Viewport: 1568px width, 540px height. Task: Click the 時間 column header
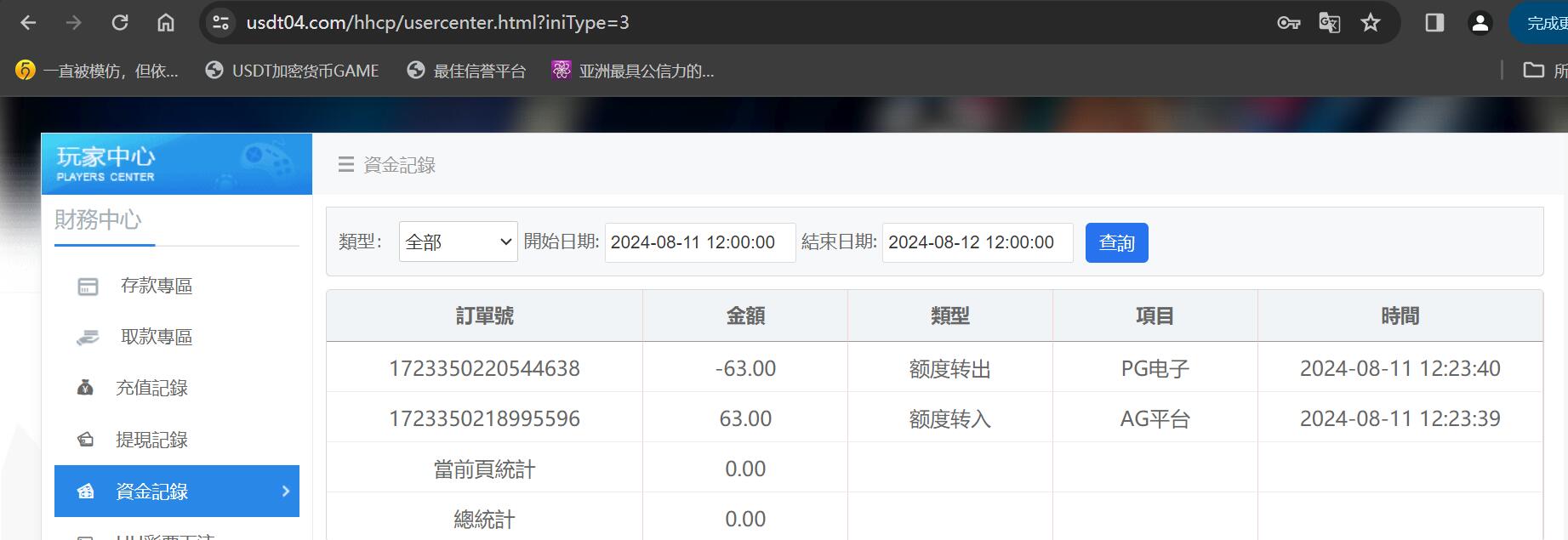tap(1400, 316)
